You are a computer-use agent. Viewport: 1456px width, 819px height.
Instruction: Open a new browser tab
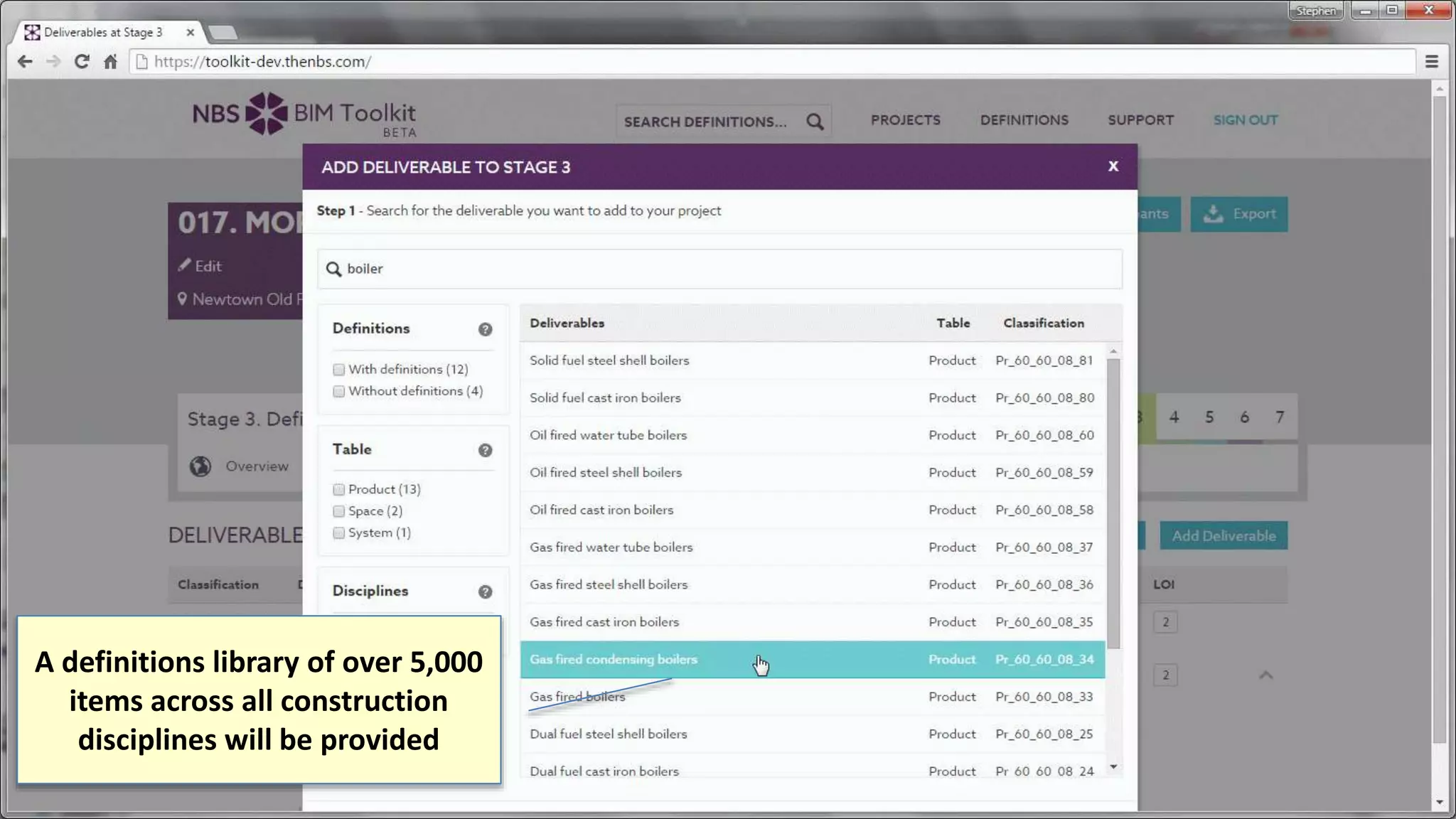223,32
